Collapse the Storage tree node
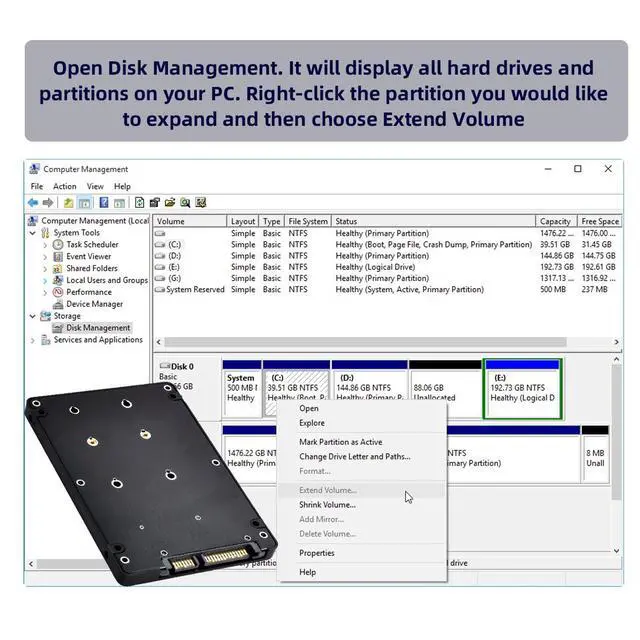 pyautogui.click(x=33, y=316)
